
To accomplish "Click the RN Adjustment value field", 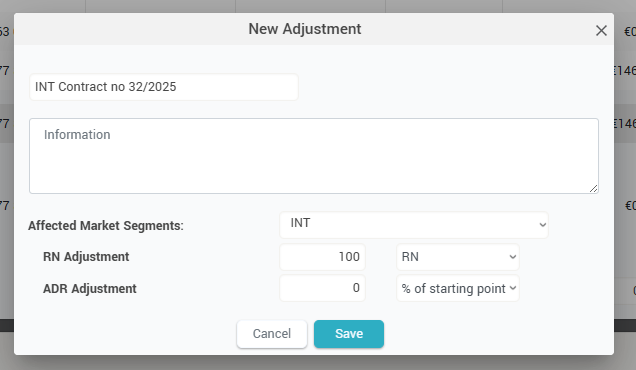I will tap(322, 257).
